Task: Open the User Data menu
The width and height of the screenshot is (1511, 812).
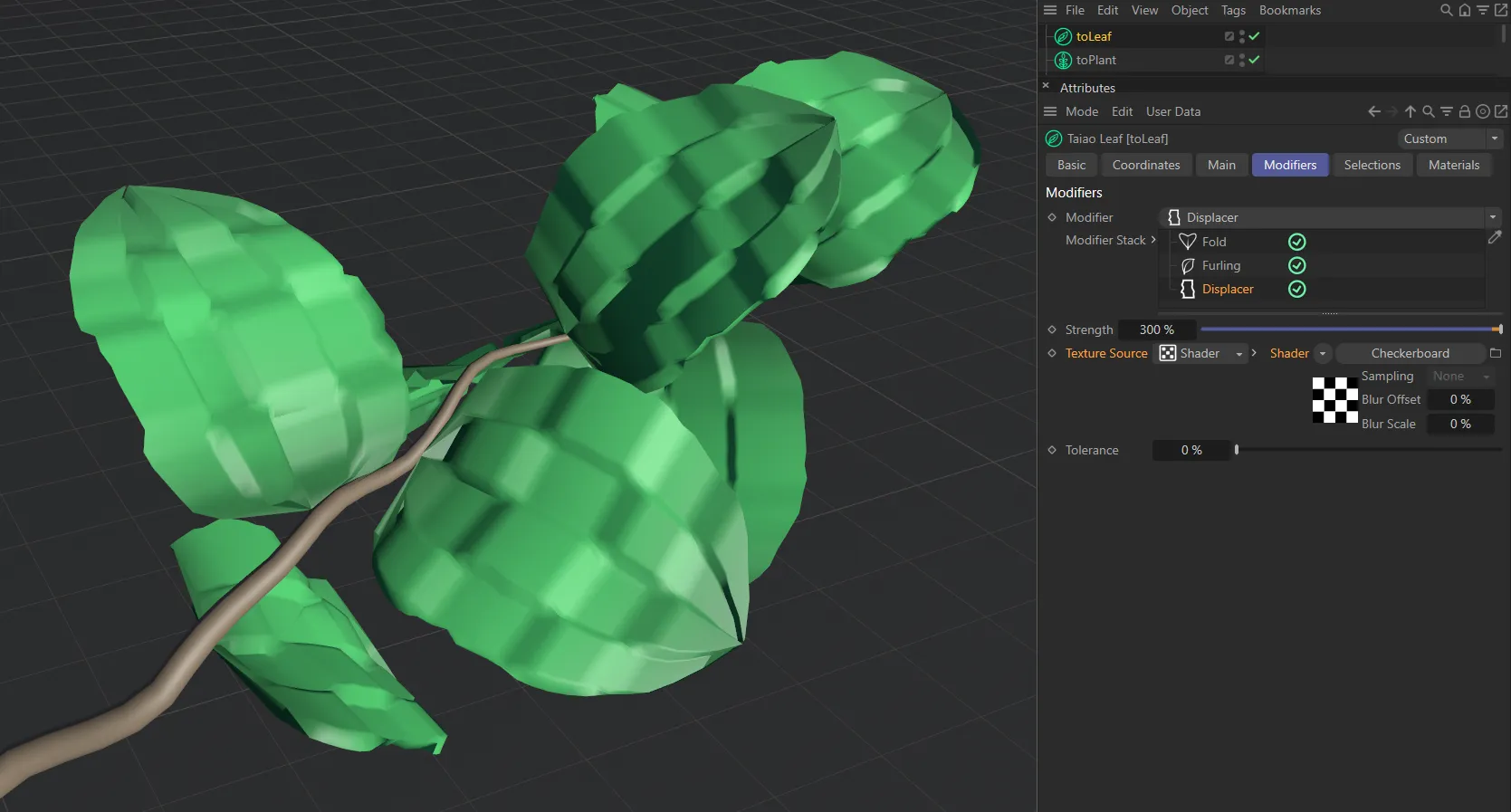Action: 1173,111
